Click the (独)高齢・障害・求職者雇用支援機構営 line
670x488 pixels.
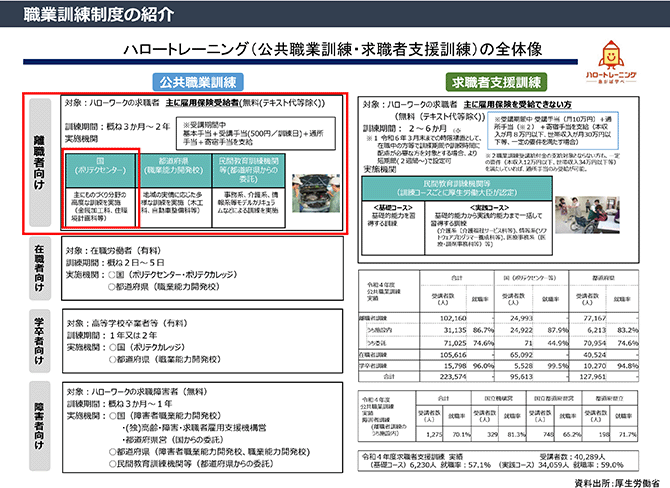point(194,427)
